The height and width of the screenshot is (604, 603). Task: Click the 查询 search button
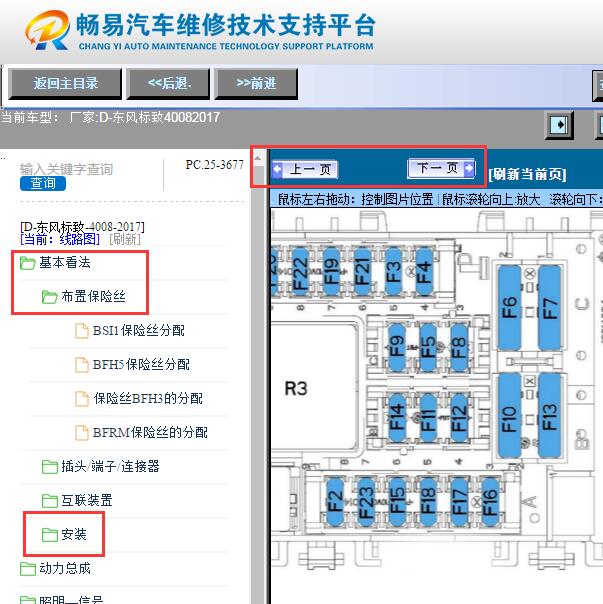pos(43,183)
